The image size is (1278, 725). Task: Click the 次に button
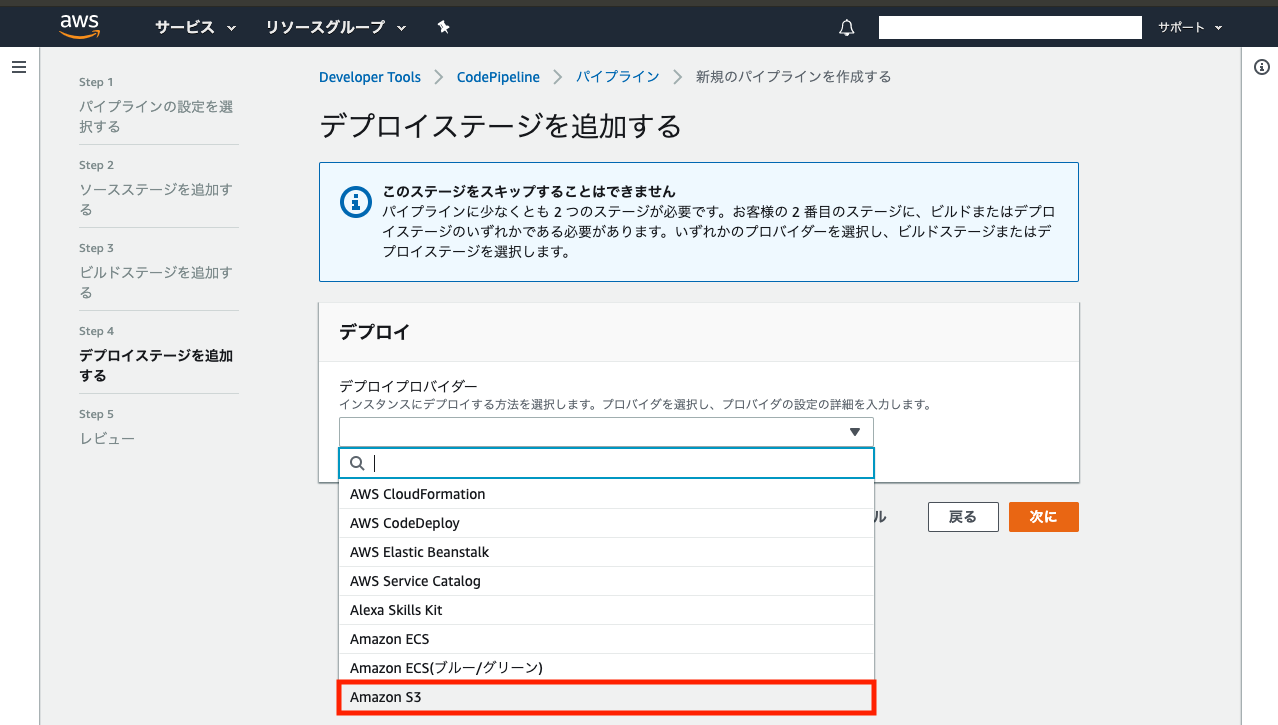click(x=1043, y=516)
